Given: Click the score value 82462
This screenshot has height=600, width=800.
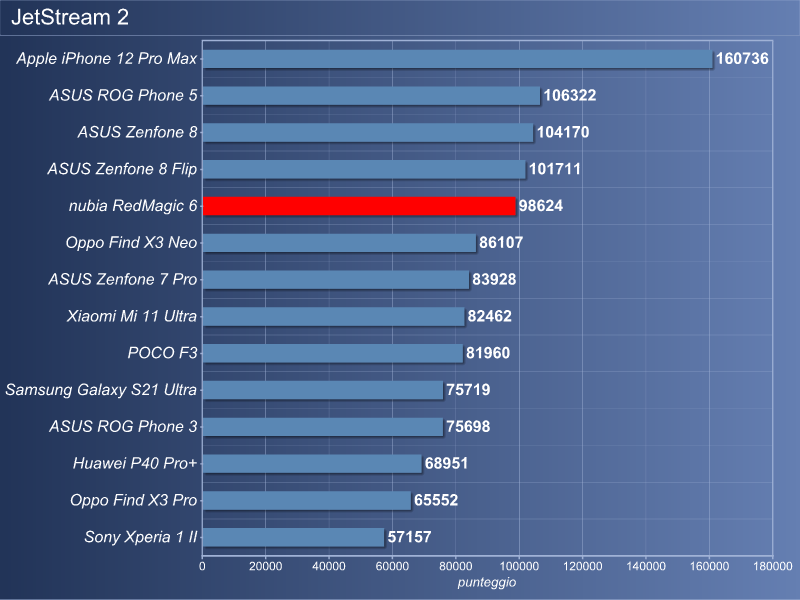Looking at the screenshot, I should click(489, 316).
